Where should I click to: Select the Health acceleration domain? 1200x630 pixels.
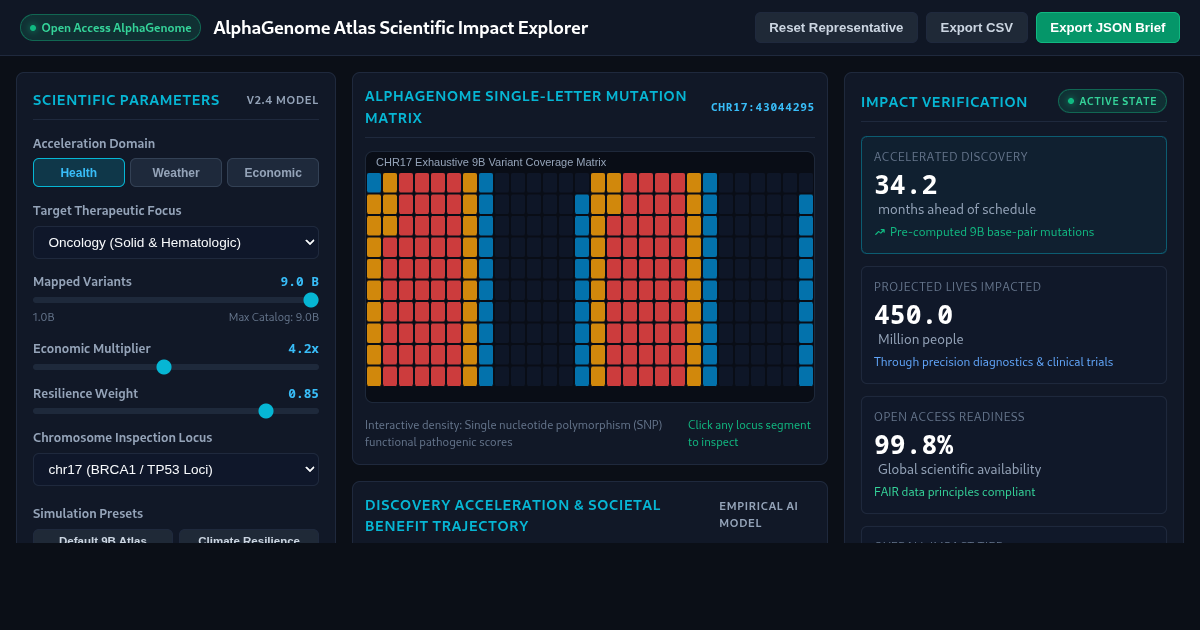coord(79,172)
